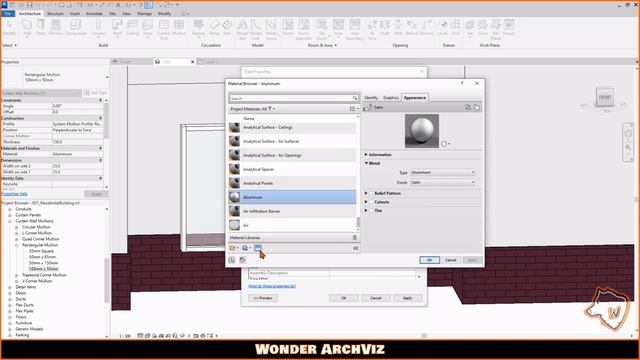Select 50mm x 150mm mullion type in browser

[x=44, y=263]
